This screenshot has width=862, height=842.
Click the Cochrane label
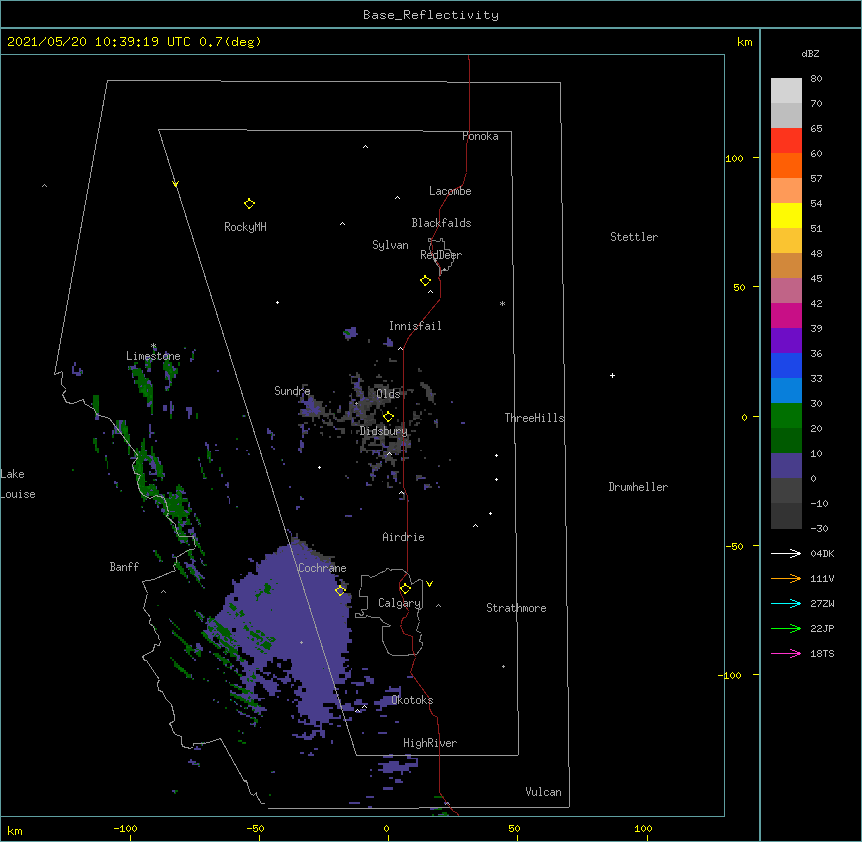322,568
